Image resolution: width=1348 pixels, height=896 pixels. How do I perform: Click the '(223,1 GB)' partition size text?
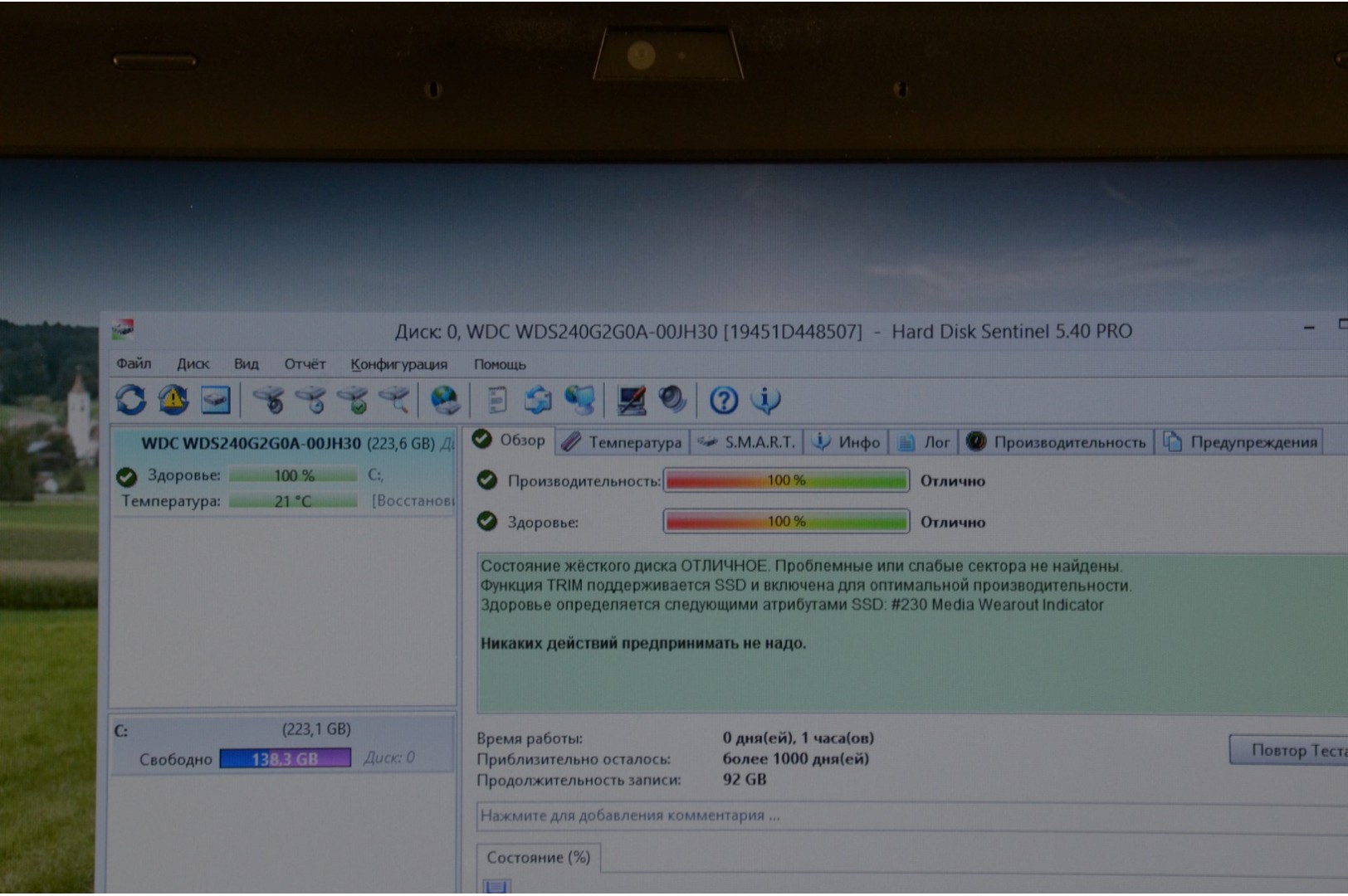pos(316,729)
